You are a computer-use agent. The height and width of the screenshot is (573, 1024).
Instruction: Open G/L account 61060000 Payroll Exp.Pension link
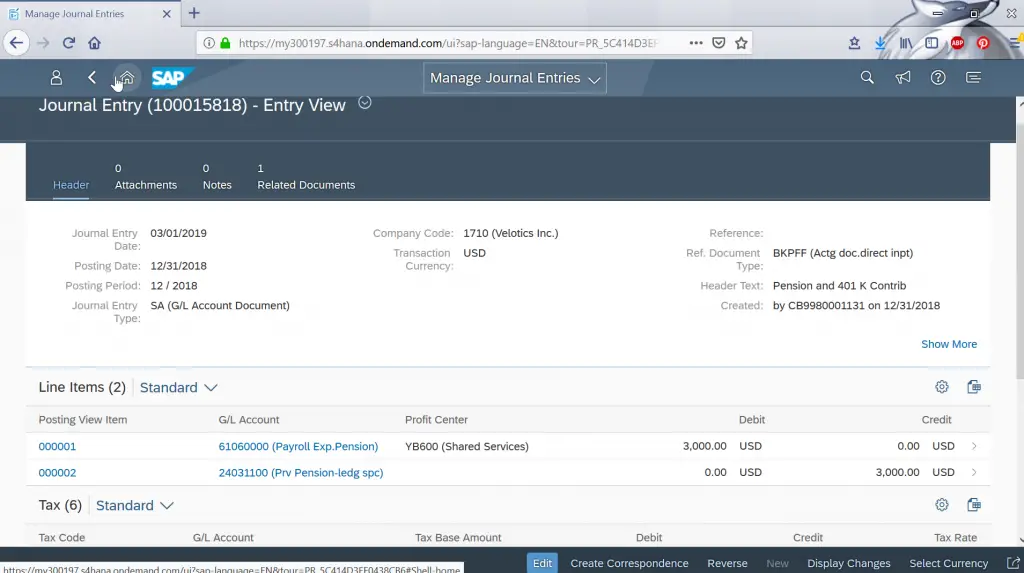[298, 446]
